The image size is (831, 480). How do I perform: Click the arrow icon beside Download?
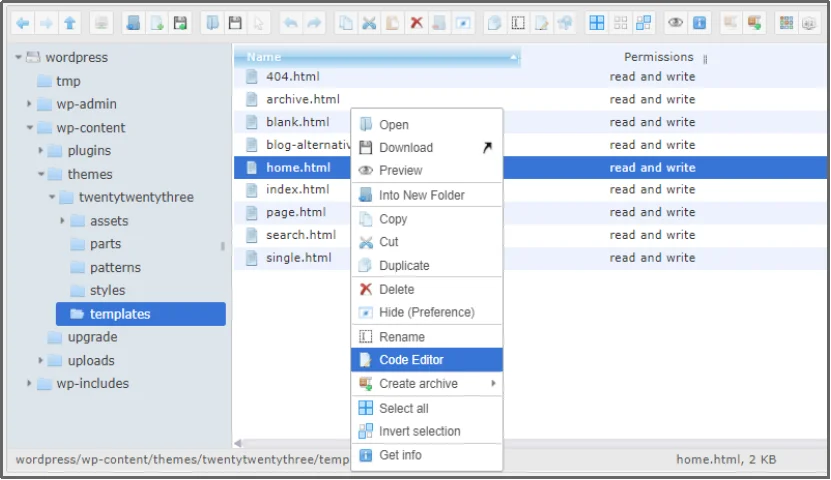point(487,147)
